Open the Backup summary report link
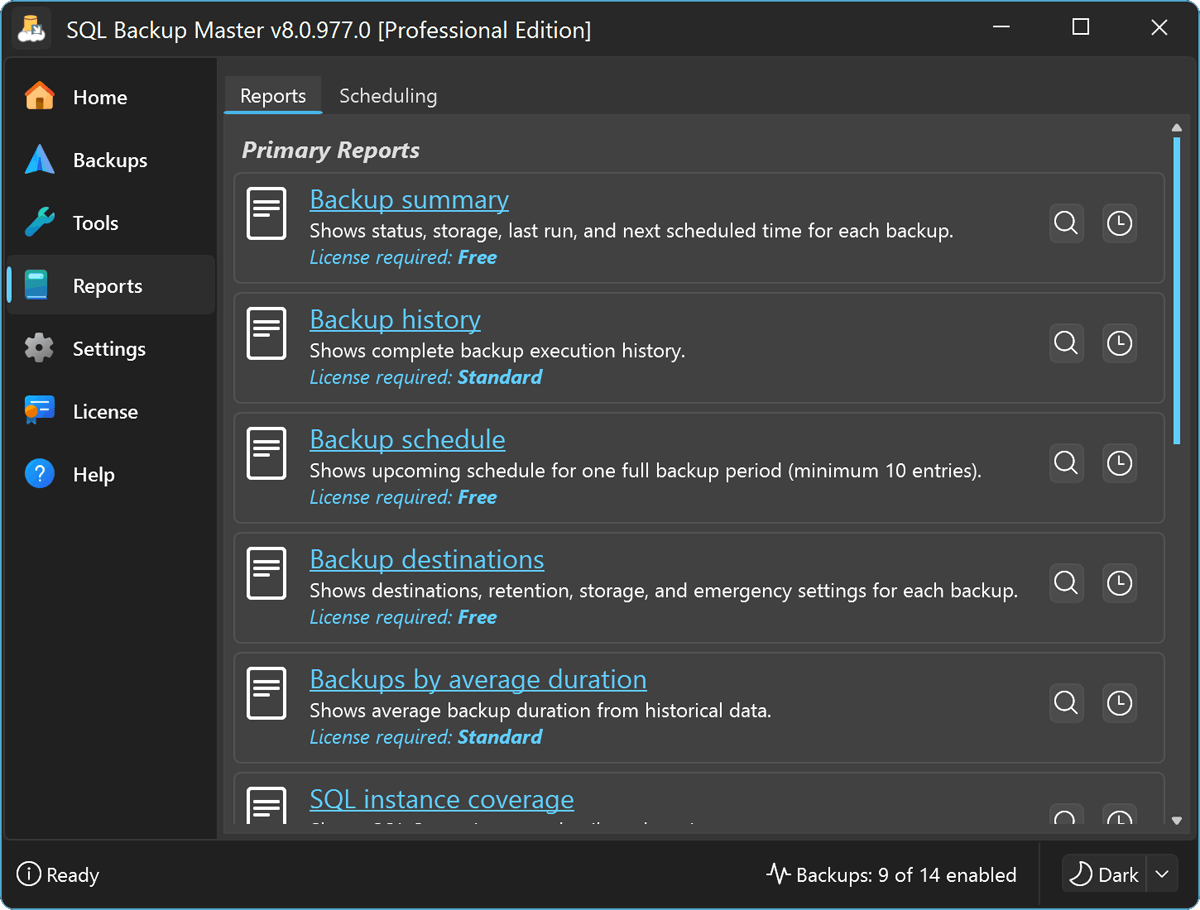Screen dimensions: 1200x910 [409, 199]
